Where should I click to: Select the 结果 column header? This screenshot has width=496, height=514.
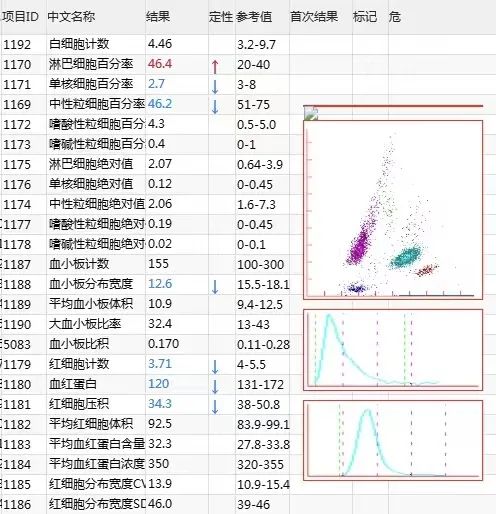158,17
